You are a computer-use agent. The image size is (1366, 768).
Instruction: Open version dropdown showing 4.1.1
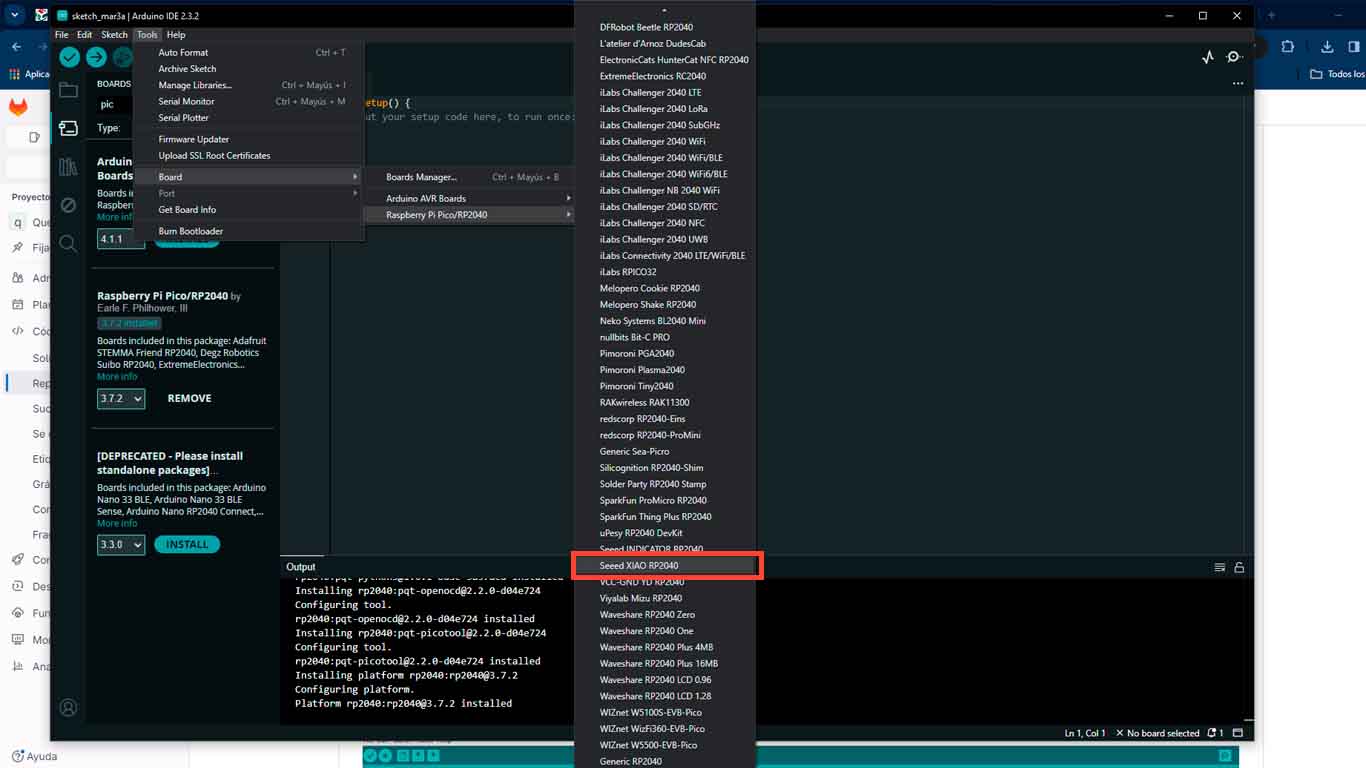pyautogui.click(x=121, y=239)
